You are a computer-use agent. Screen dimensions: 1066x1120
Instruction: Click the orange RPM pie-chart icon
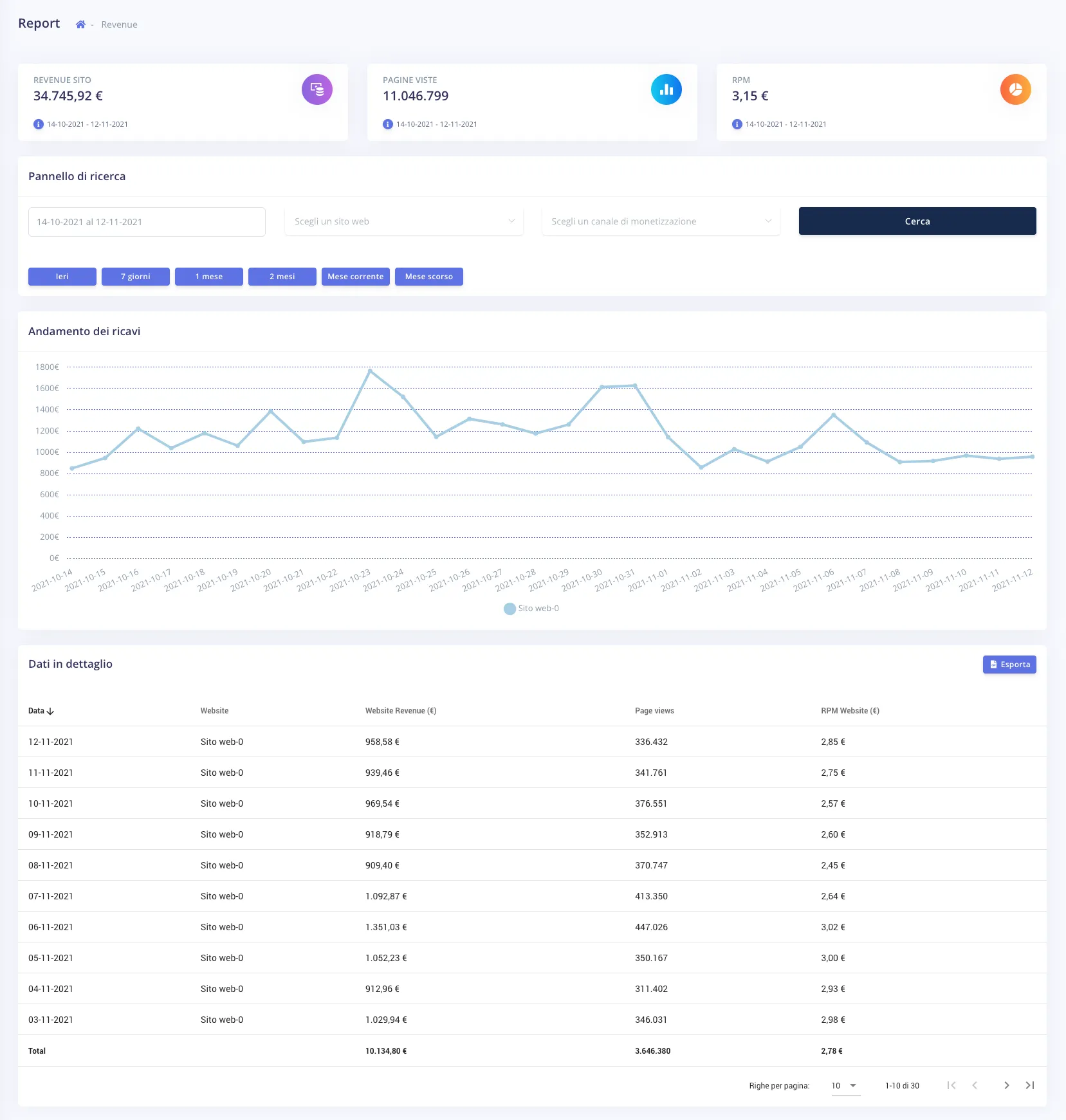click(x=1016, y=89)
